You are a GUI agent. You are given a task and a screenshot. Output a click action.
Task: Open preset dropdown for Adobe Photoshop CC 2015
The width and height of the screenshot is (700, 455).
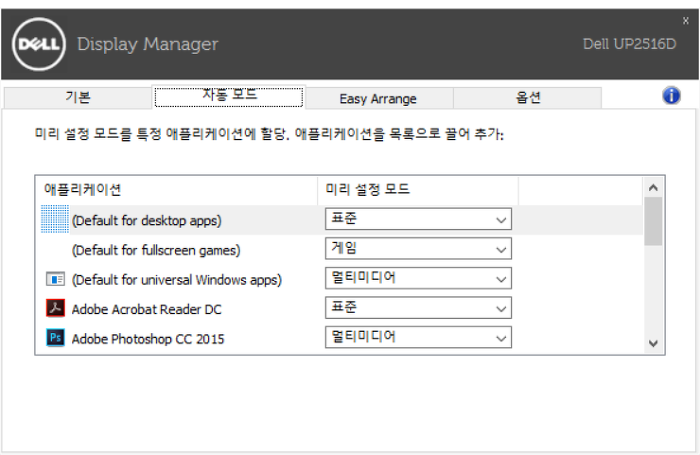coord(418,338)
